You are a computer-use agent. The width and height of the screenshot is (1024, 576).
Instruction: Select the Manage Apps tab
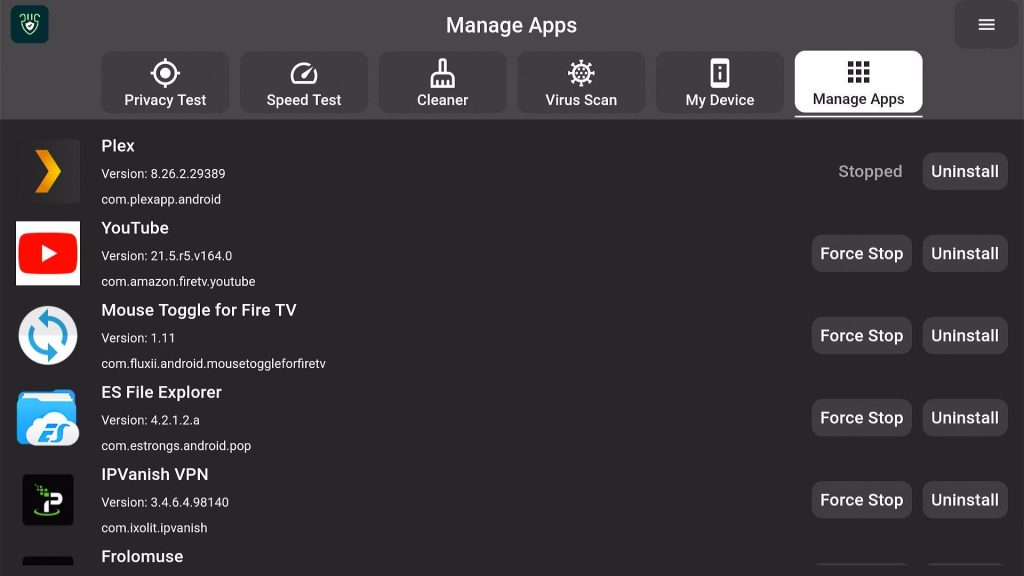[858, 82]
